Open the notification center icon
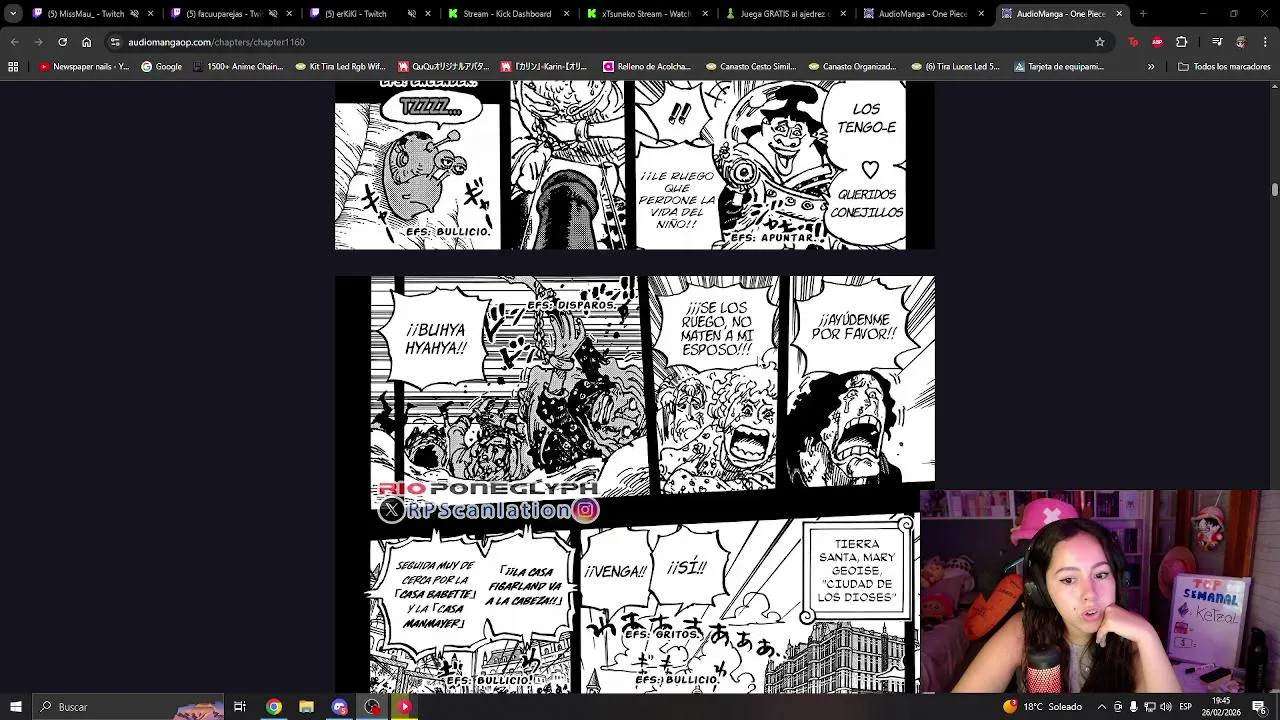Viewport: 1280px width, 720px height. (x=1259, y=707)
